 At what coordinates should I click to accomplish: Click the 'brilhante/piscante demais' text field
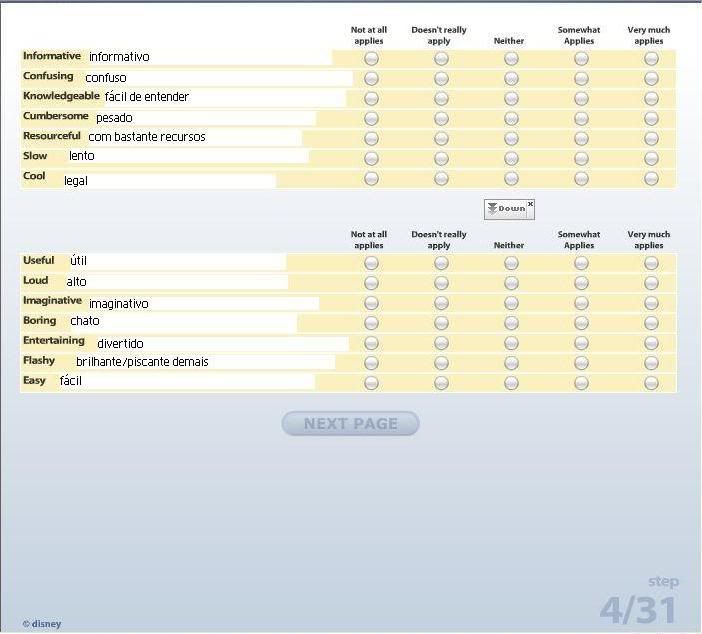(x=203, y=362)
